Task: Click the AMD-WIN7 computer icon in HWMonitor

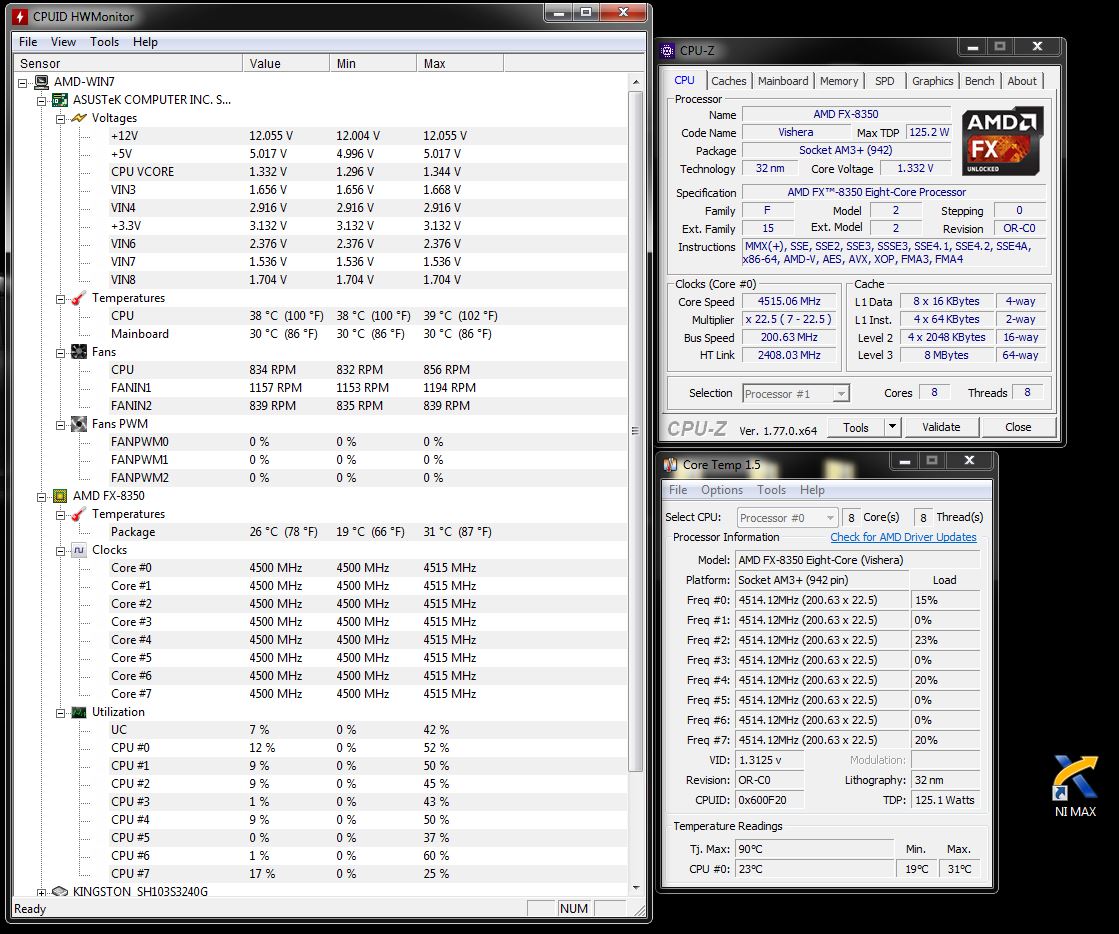Action: 41,82
